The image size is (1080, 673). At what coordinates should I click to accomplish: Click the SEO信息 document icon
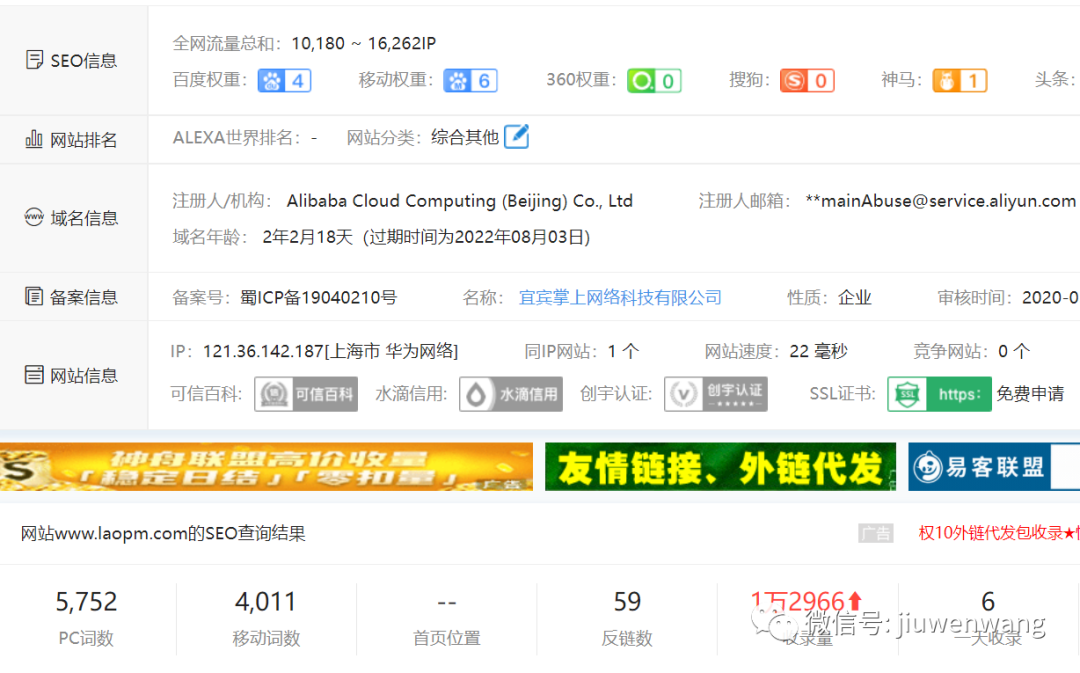click(34, 60)
